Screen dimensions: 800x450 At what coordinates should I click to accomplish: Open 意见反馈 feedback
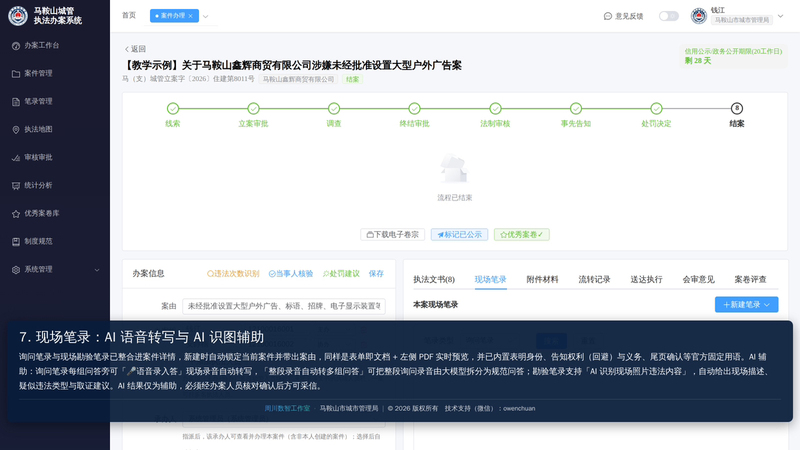[623, 16]
